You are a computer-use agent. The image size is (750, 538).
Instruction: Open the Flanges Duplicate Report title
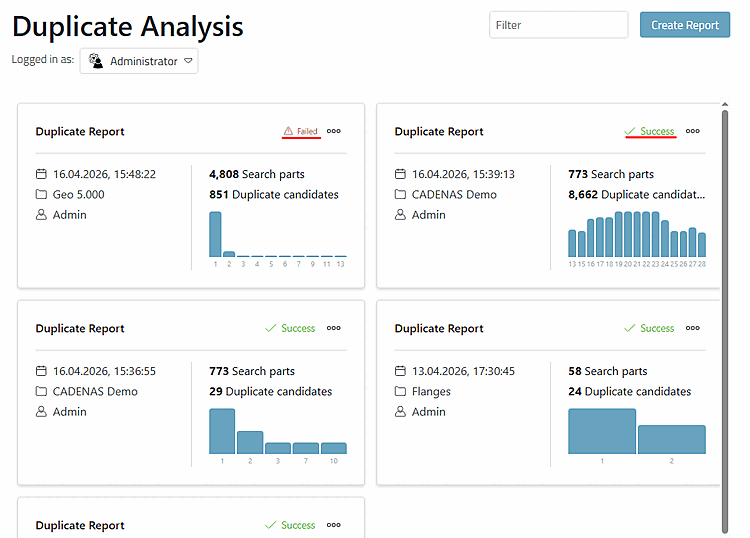(x=439, y=329)
